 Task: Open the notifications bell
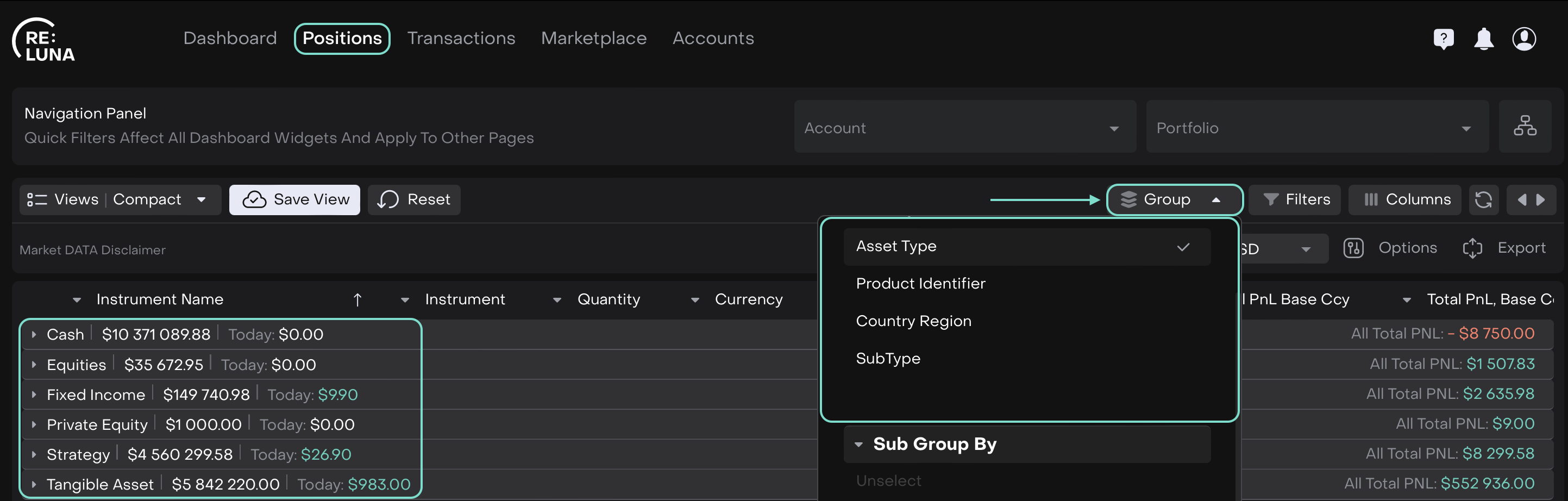point(1483,39)
